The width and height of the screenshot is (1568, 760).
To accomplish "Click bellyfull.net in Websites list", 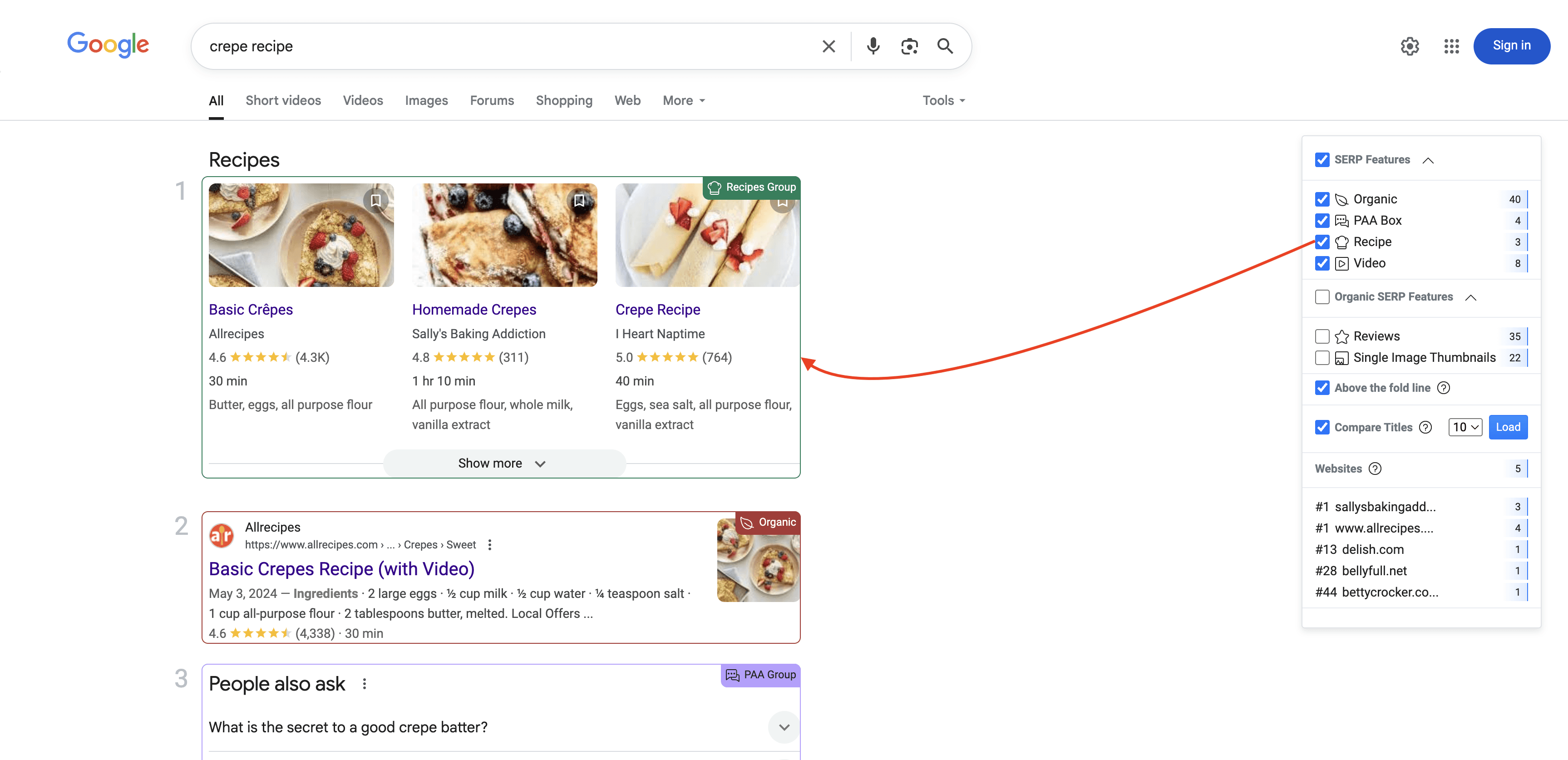I will click(1375, 571).
